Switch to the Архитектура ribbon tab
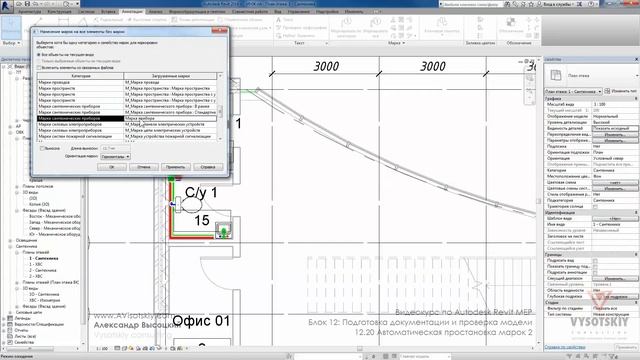This screenshot has height=360, width=640. pyautogui.click(x=29, y=12)
